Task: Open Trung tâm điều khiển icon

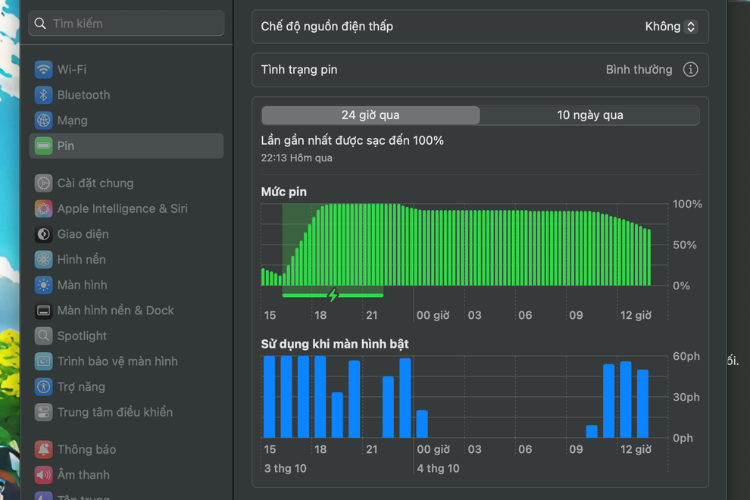Action: pos(44,412)
